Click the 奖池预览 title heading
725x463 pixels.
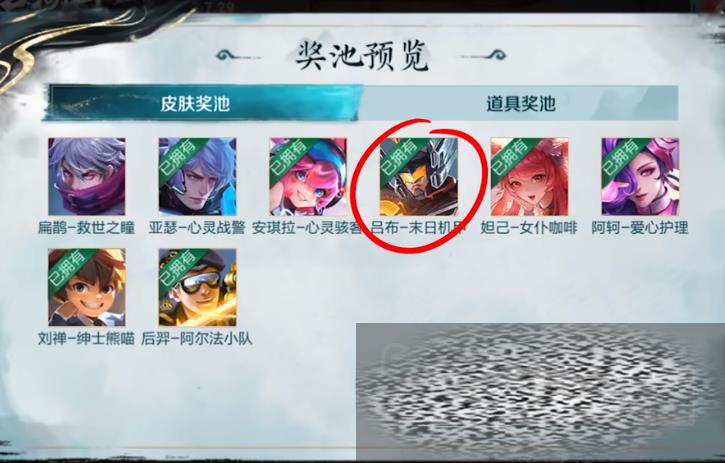(362, 56)
